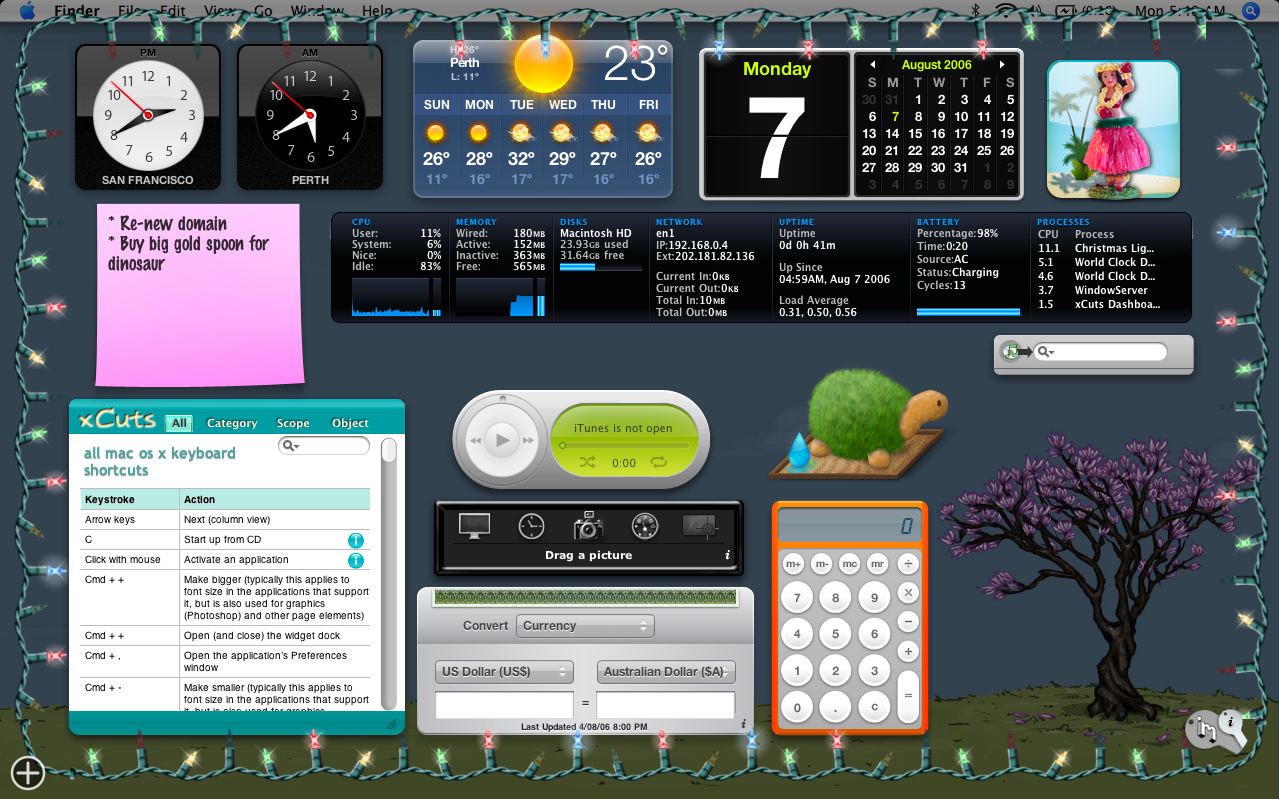
Task: Click the Wi-Fi menu bar icon
Action: 1004,11
